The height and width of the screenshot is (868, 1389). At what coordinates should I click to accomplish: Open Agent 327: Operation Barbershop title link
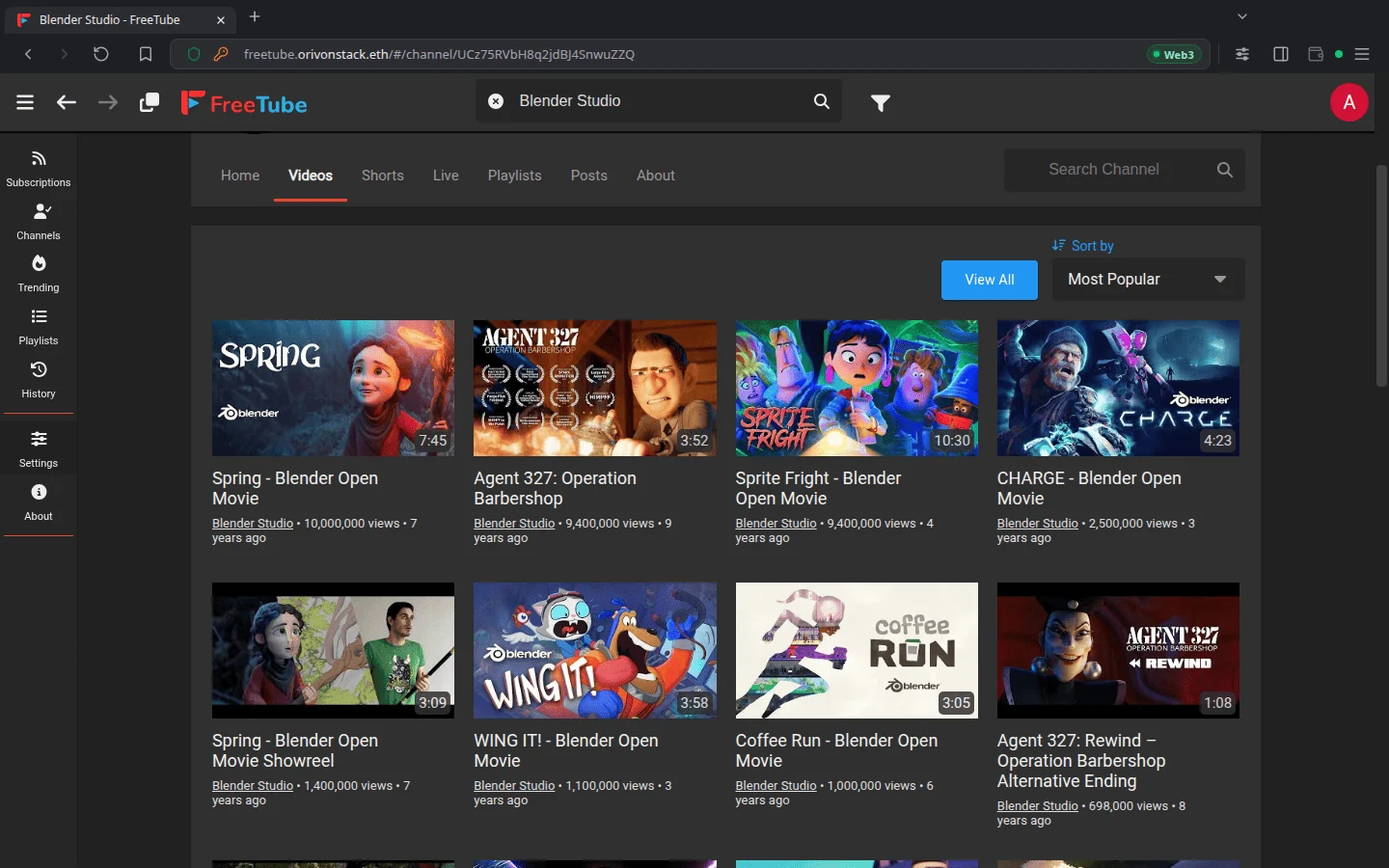[555, 488]
